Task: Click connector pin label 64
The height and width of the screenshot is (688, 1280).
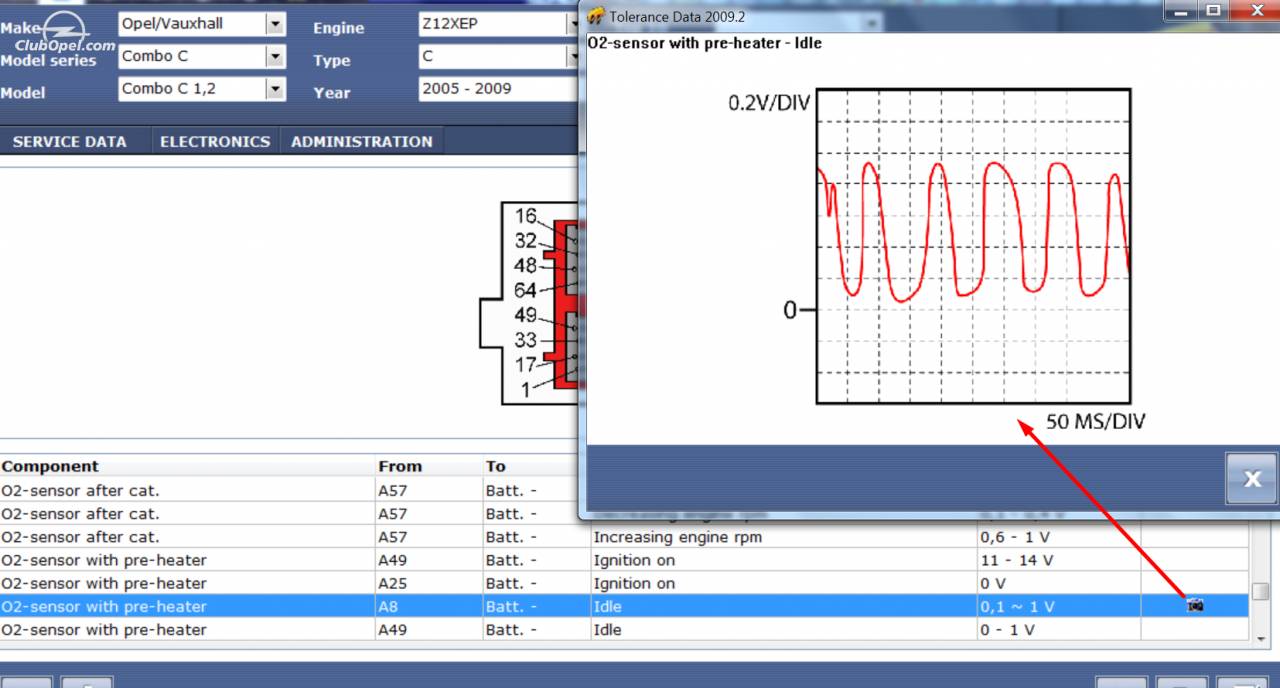Action: tap(526, 290)
